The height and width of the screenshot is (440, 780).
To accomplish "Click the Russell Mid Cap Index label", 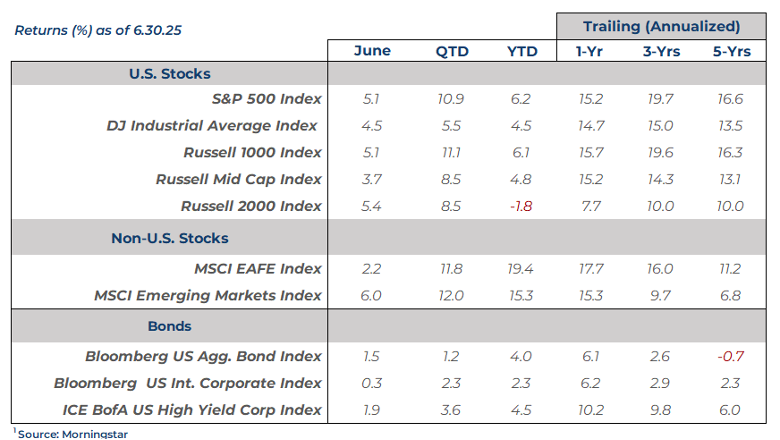I will click(x=239, y=180).
